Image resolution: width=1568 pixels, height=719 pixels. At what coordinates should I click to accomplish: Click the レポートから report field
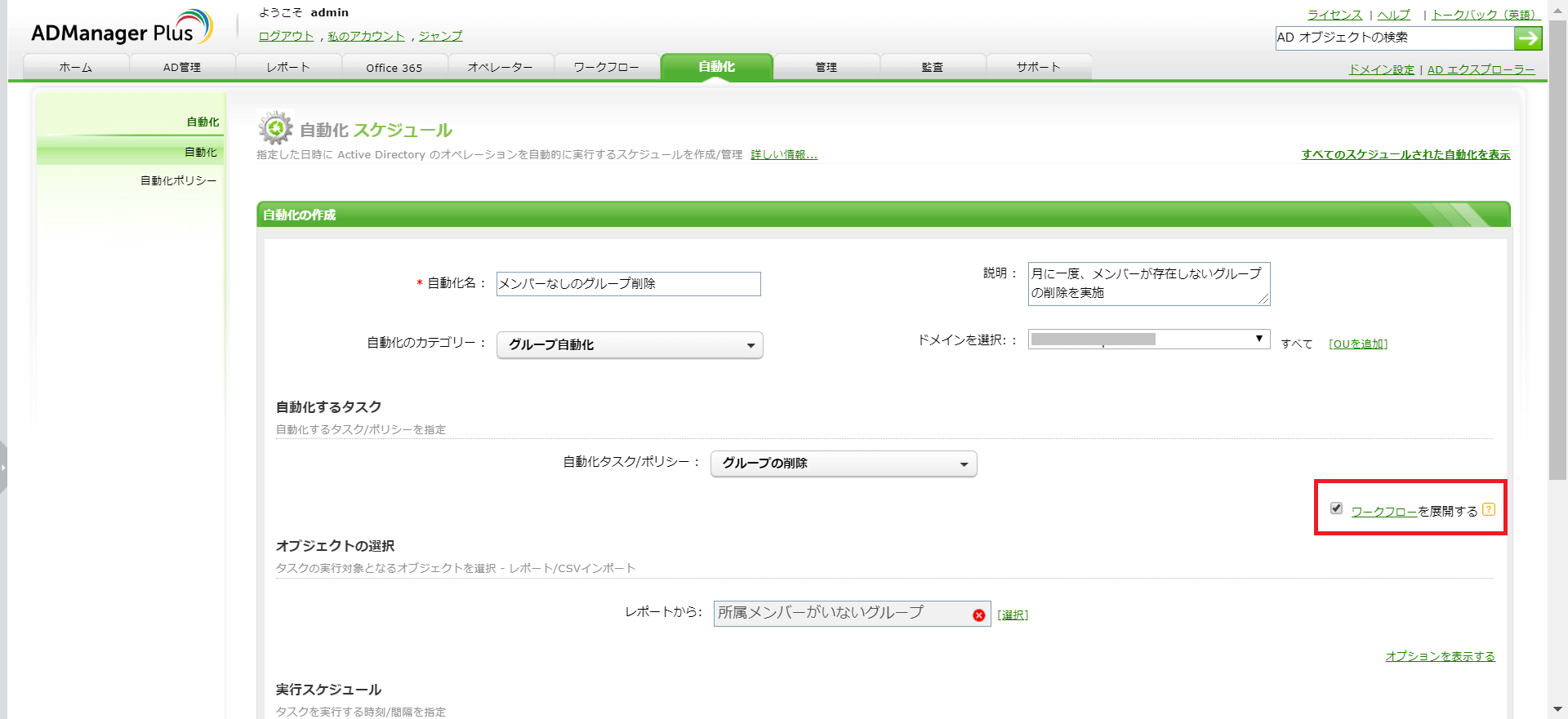point(852,614)
